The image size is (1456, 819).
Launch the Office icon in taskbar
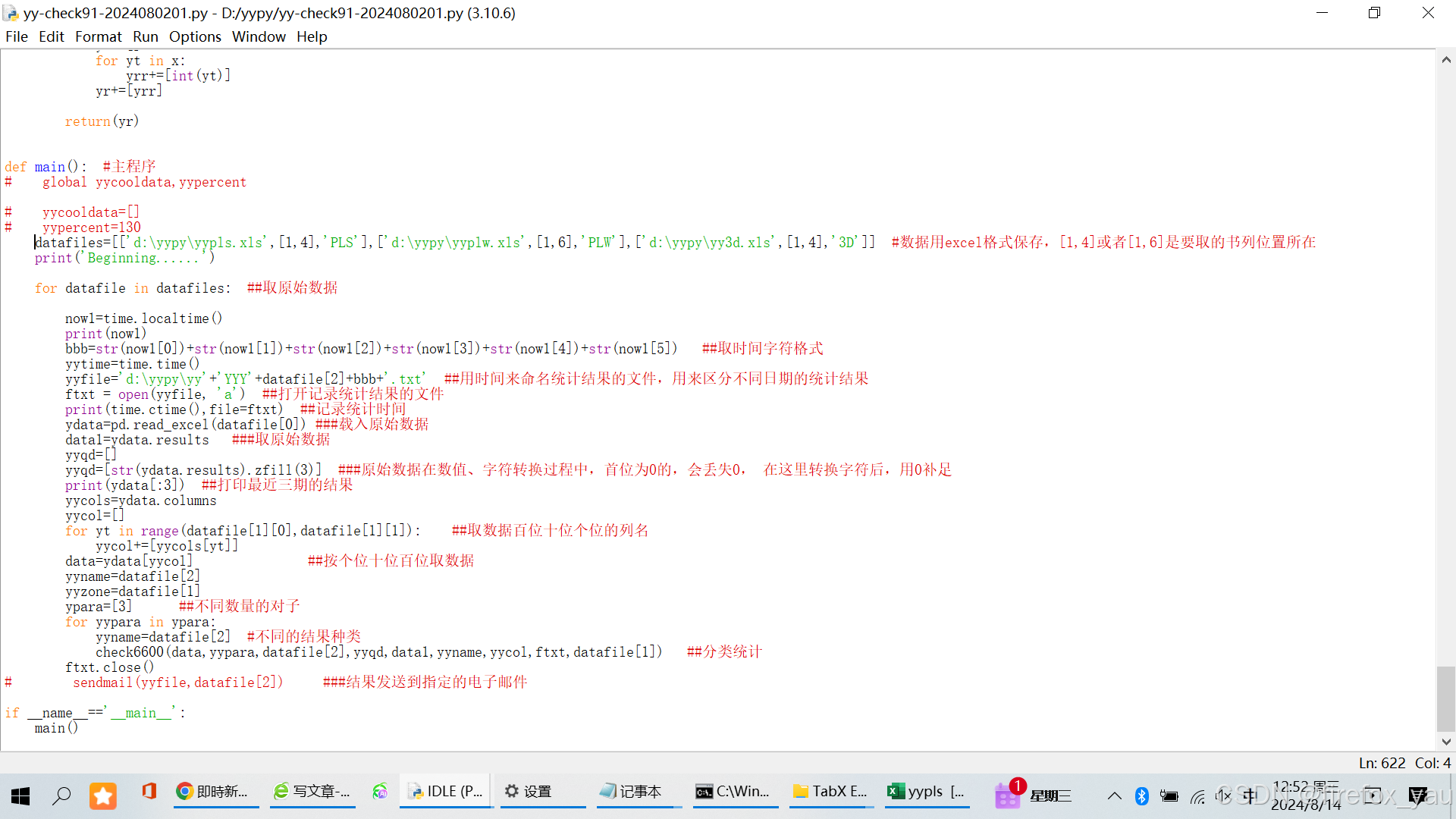tap(149, 792)
